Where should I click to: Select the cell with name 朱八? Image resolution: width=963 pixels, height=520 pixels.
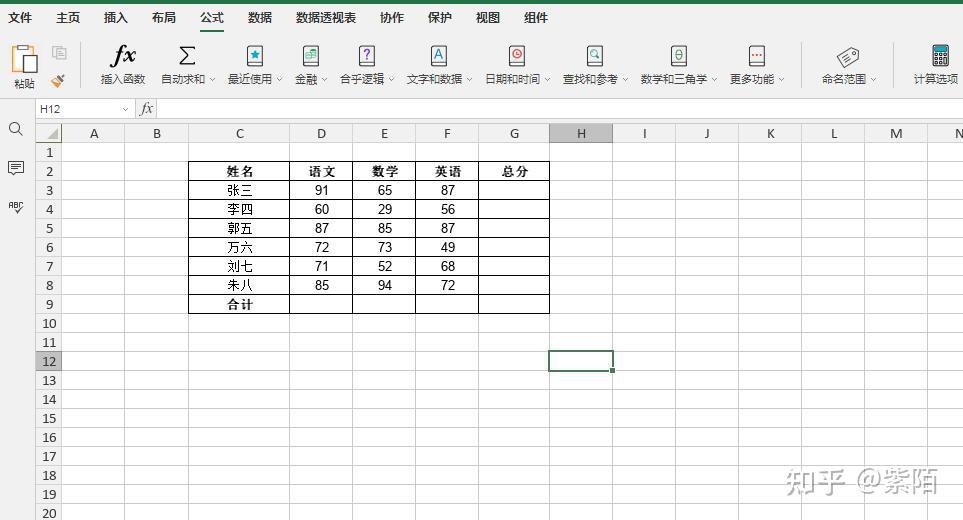tap(239, 285)
